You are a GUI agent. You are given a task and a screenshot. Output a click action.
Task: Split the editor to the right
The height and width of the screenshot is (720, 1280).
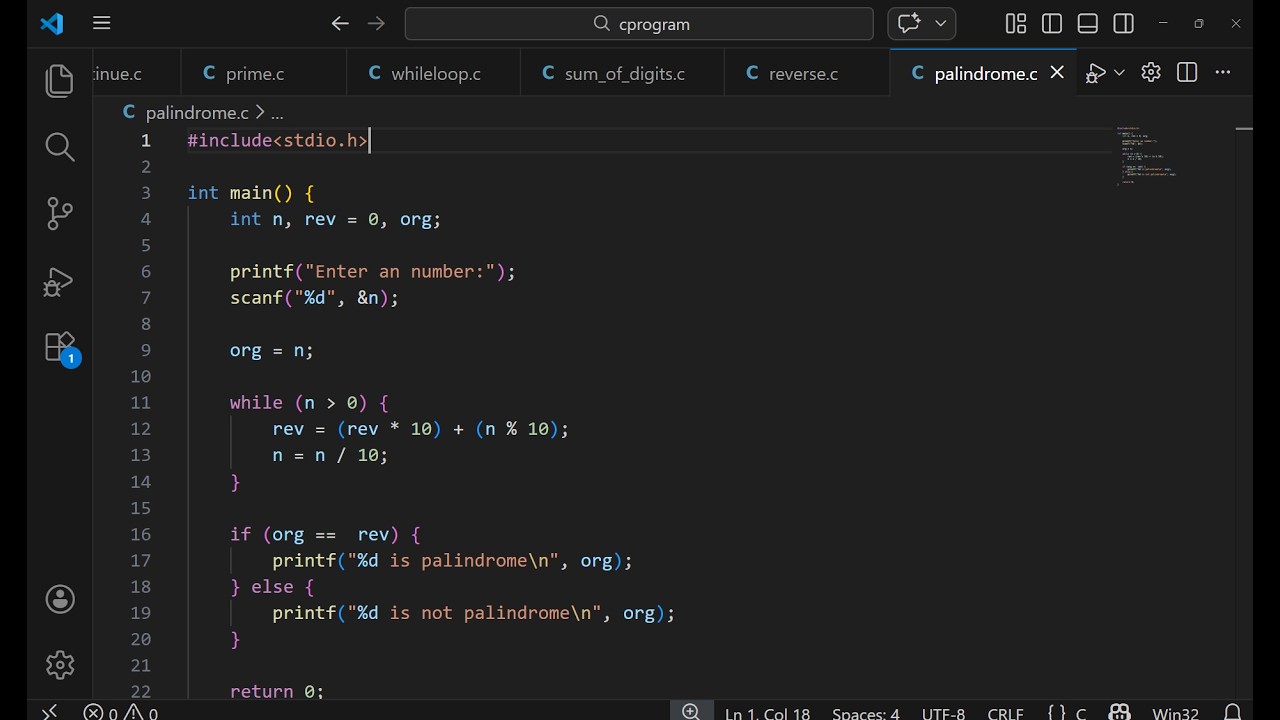[1187, 72]
